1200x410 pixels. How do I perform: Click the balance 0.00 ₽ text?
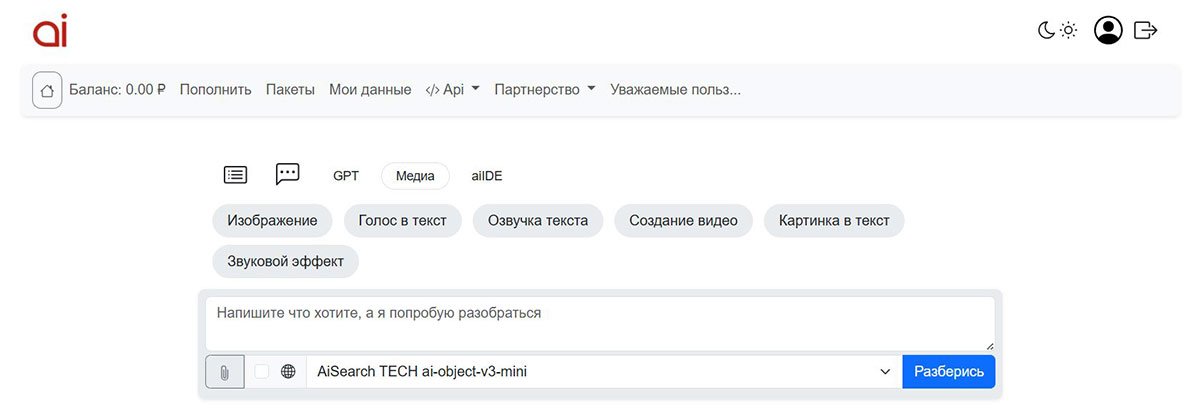pos(117,90)
